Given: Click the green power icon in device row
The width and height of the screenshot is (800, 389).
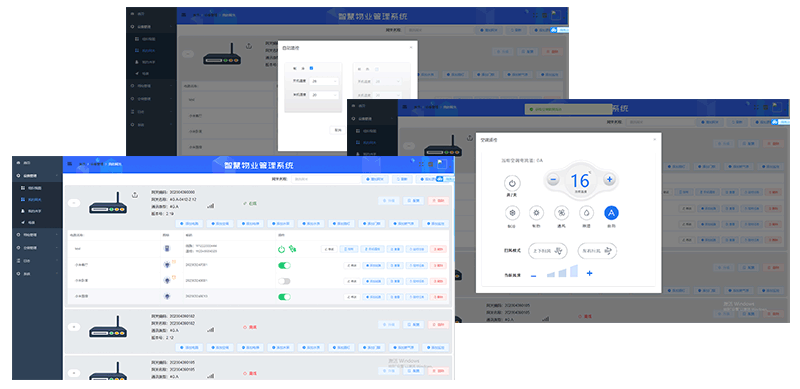Looking at the screenshot, I should click(x=281, y=249).
